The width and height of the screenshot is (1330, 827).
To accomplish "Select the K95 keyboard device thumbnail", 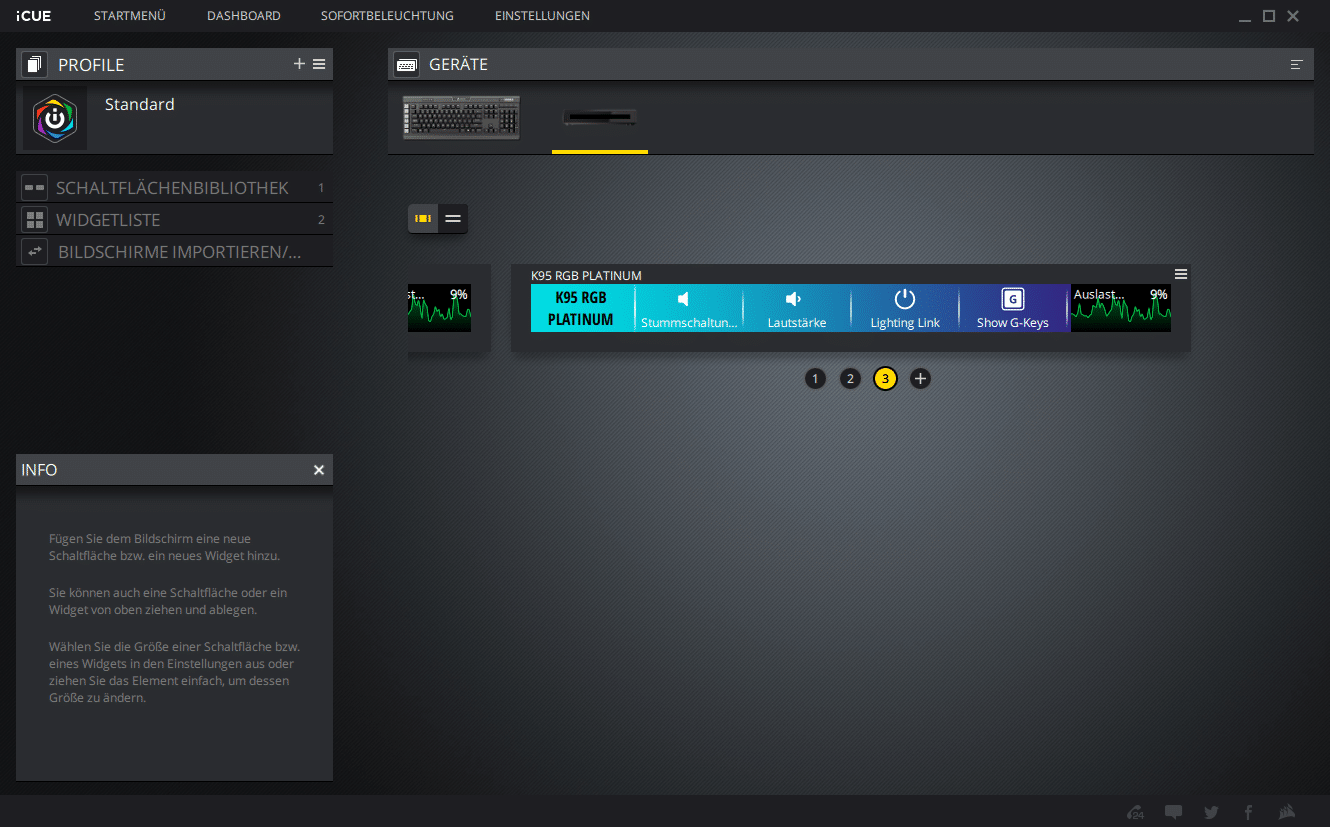I will click(461, 118).
